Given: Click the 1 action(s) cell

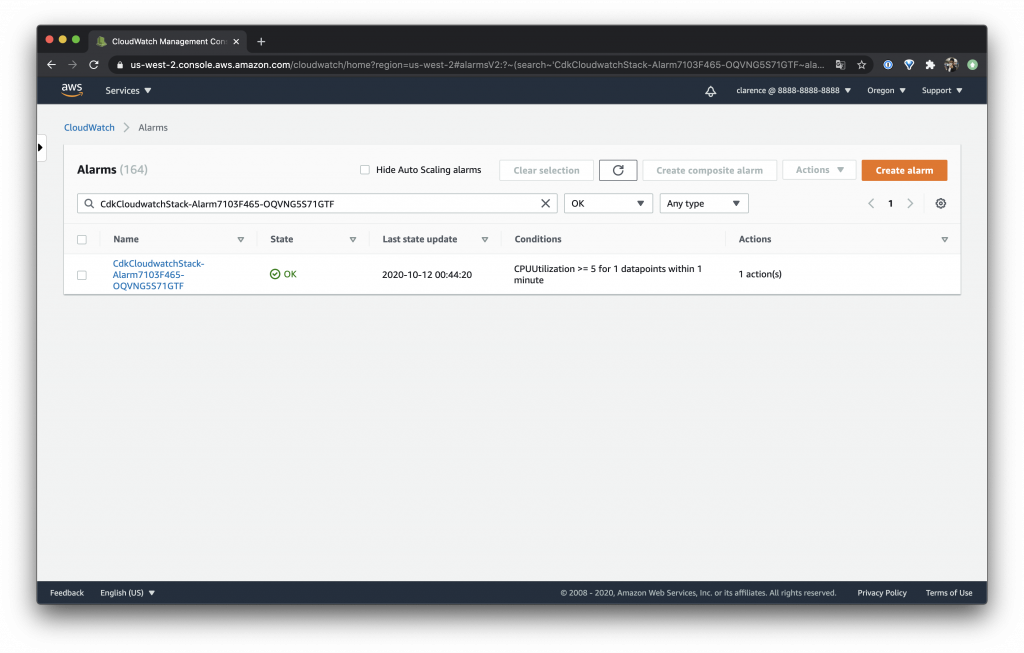Looking at the screenshot, I should tap(760, 274).
